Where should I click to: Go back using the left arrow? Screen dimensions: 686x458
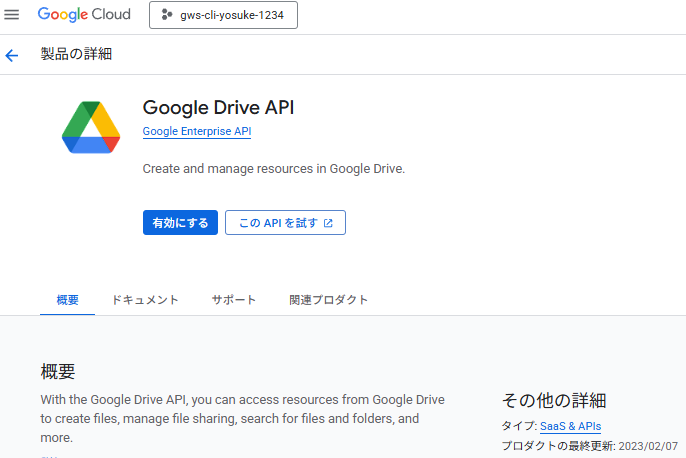point(12,55)
